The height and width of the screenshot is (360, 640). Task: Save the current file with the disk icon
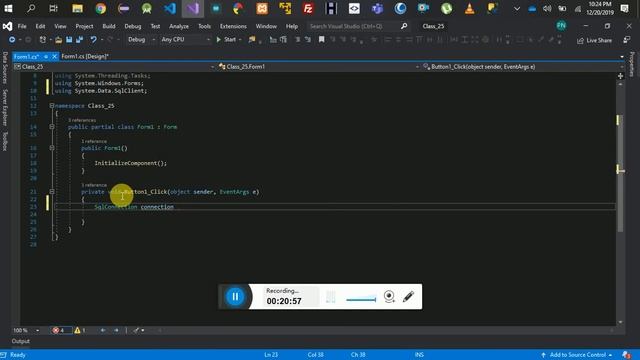coord(69,40)
